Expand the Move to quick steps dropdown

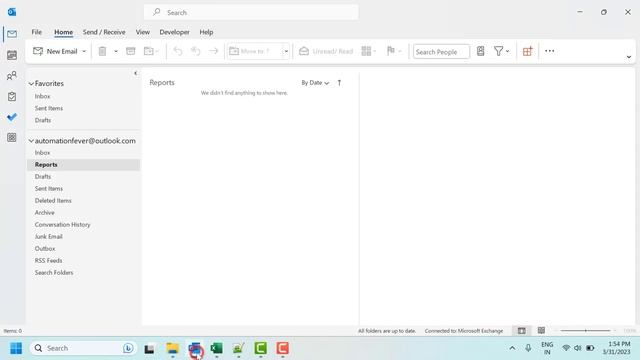tap(286, 51)
